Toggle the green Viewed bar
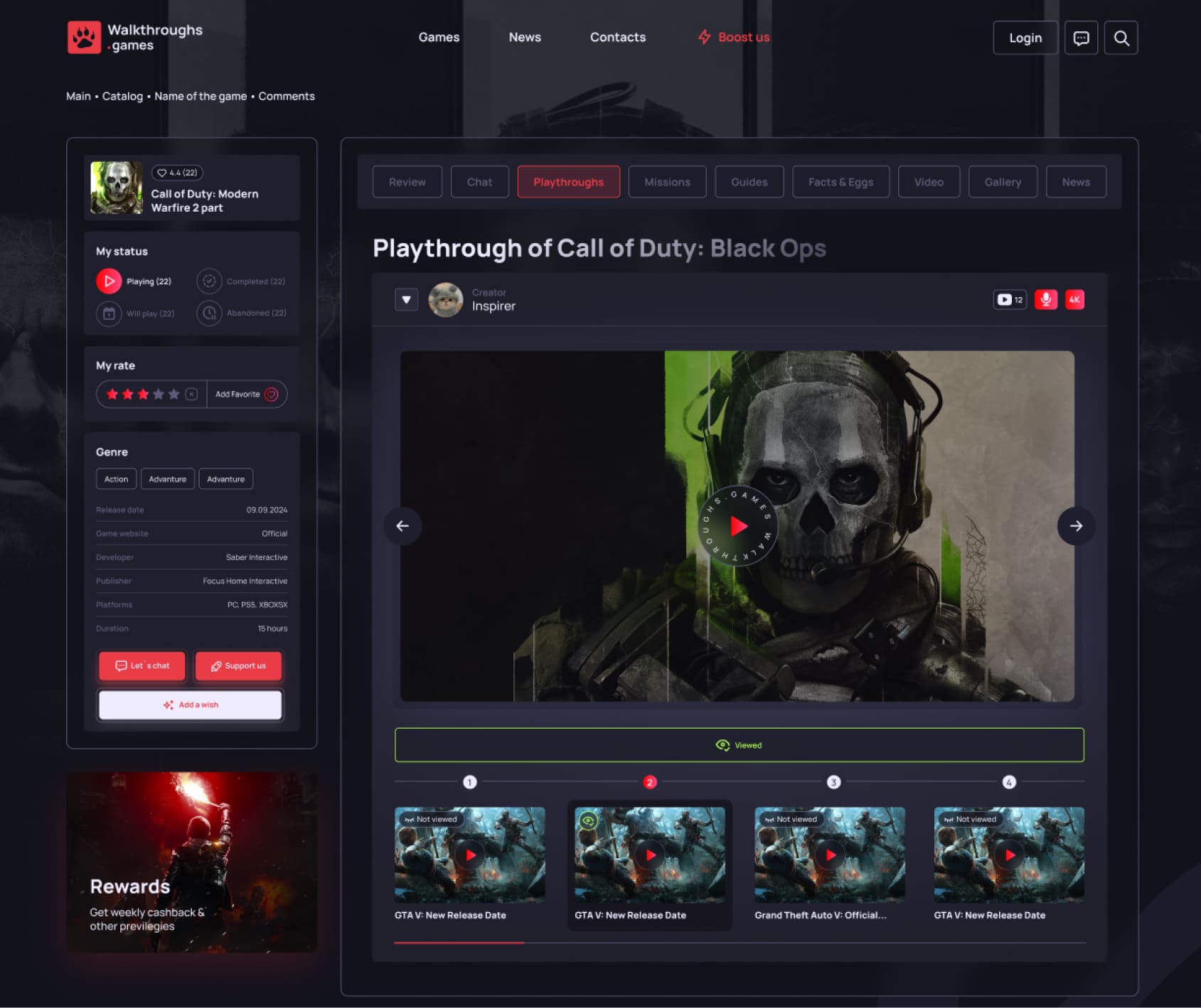Screen dimensions: 1201x1008 click(739, 745)
